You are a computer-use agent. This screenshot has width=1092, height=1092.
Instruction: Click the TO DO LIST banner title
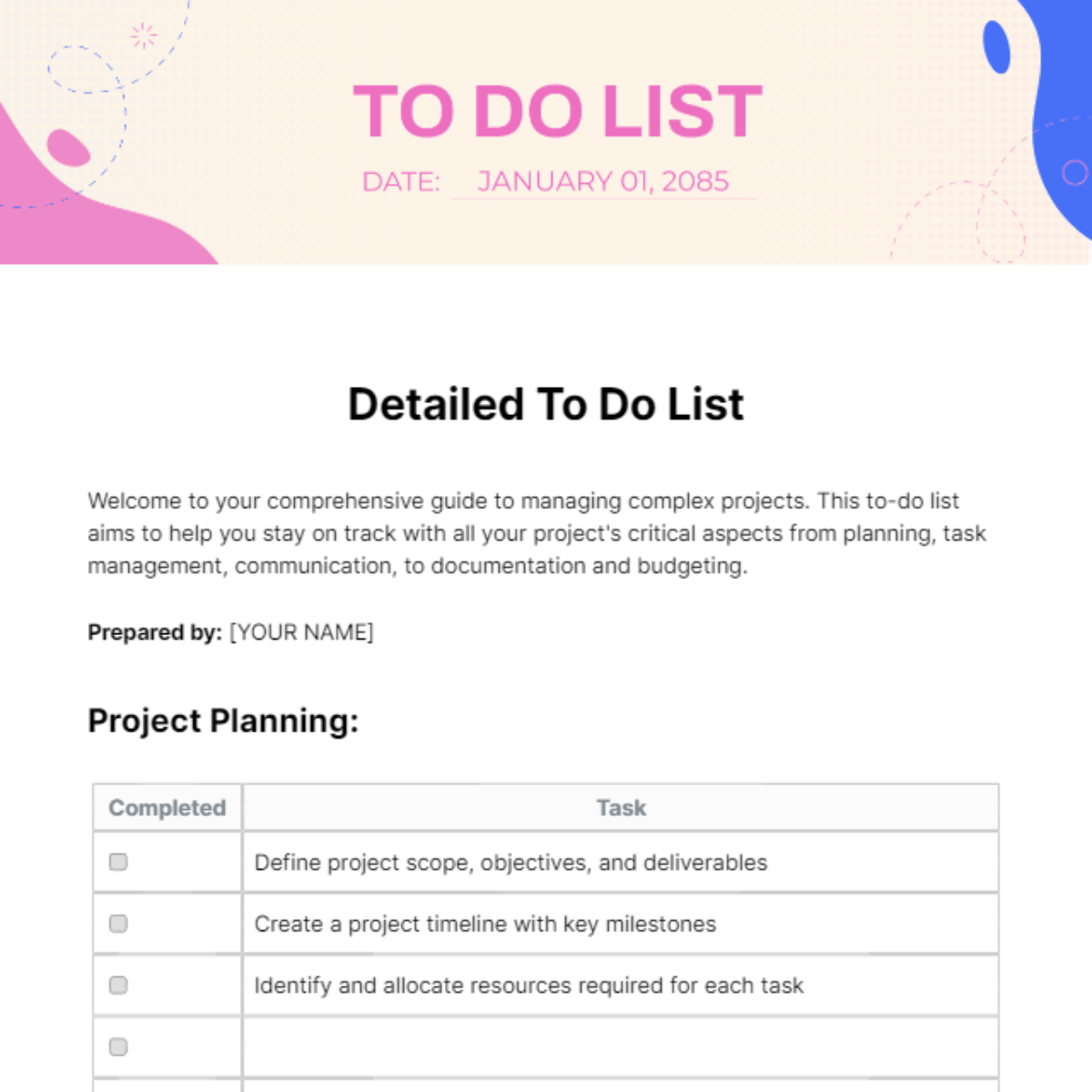point(557,112)
